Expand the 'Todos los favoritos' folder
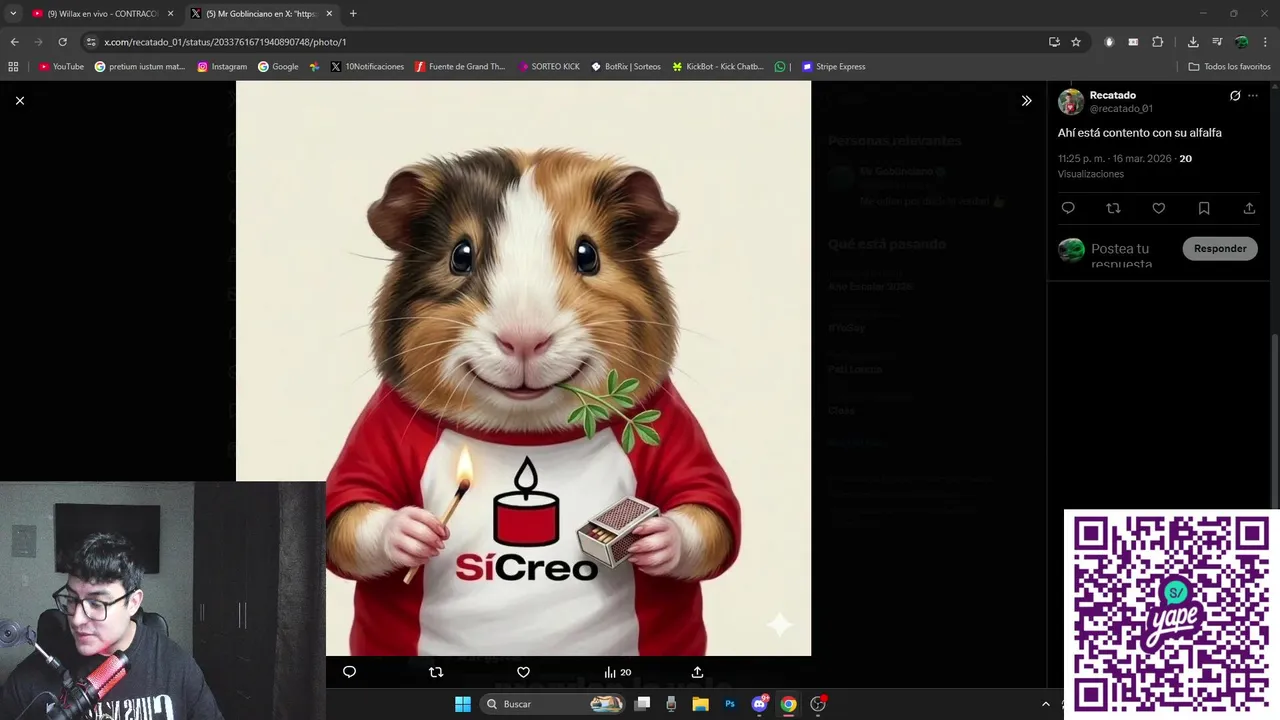 coord(1230,67)
